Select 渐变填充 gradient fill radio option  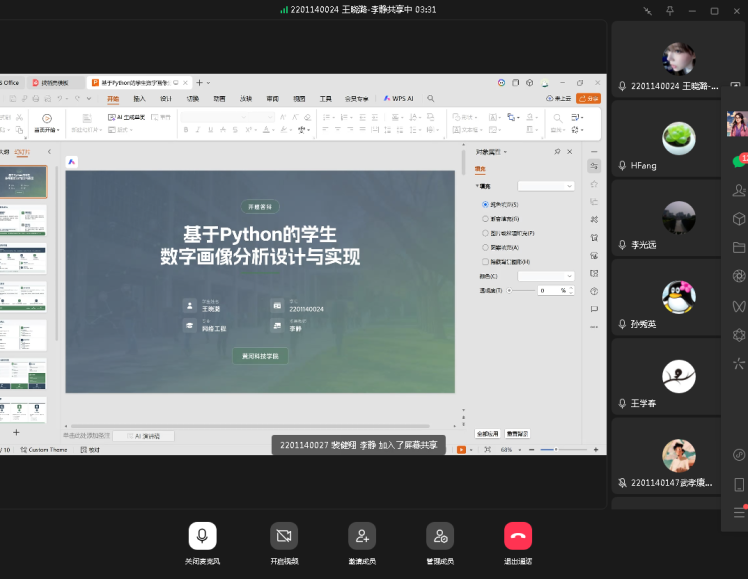486,218
